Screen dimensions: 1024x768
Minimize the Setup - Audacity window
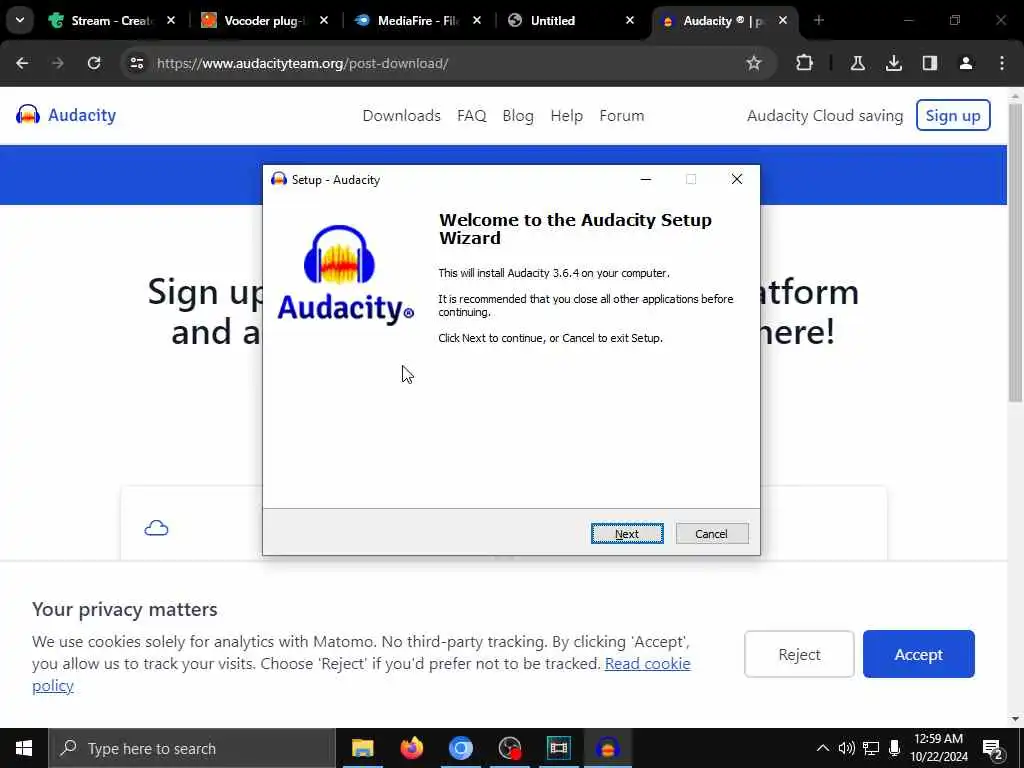(x=646, y=180)
